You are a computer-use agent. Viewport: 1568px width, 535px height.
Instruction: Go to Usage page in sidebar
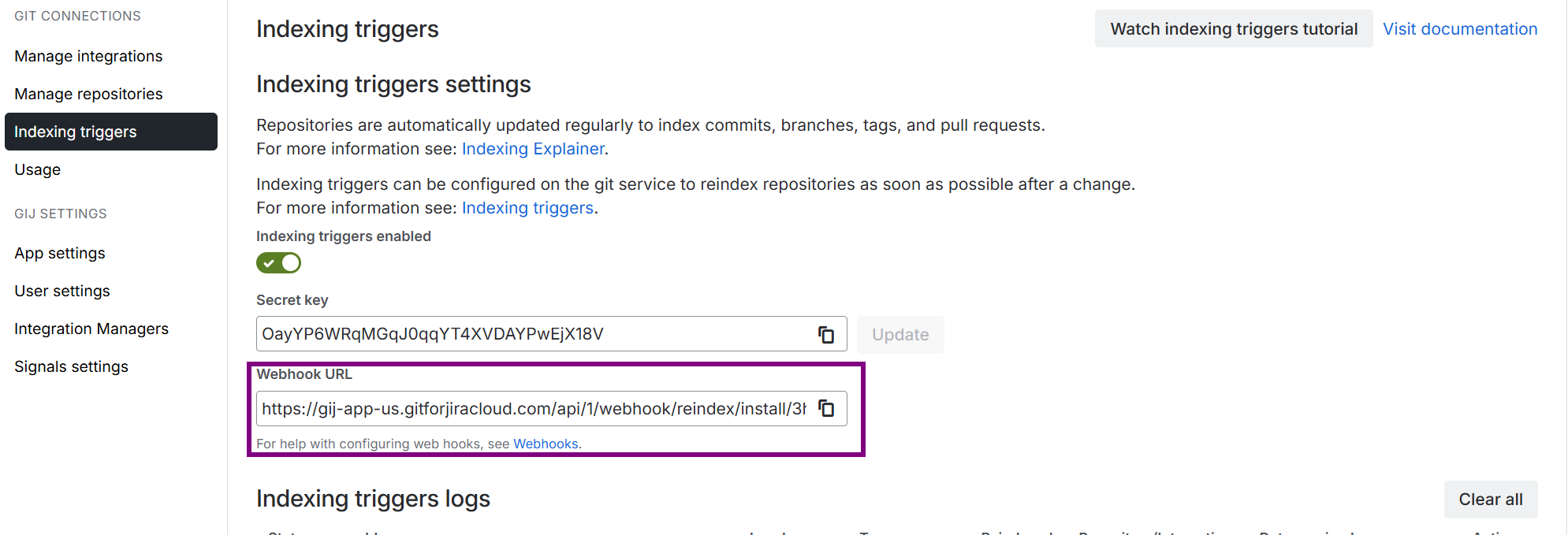[x=37, y=169]
